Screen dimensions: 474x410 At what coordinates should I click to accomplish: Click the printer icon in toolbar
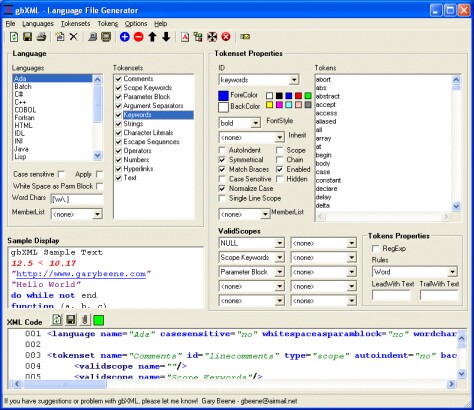tap(41, 37)
